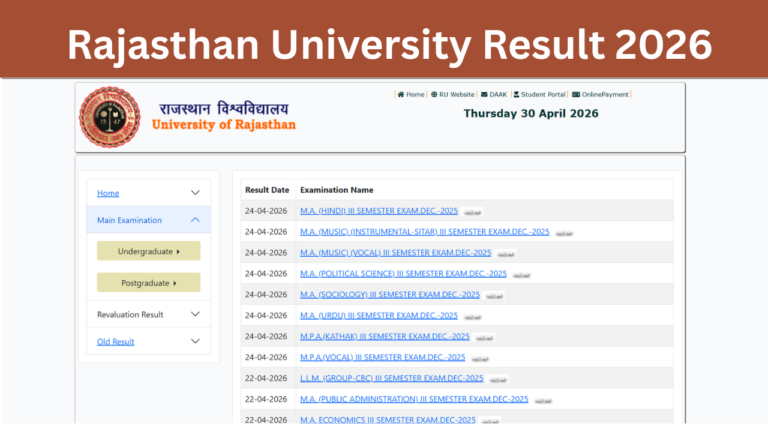The image size is (768, 432).
Task: Click the Result Date column header
Action: coord(267,190)
